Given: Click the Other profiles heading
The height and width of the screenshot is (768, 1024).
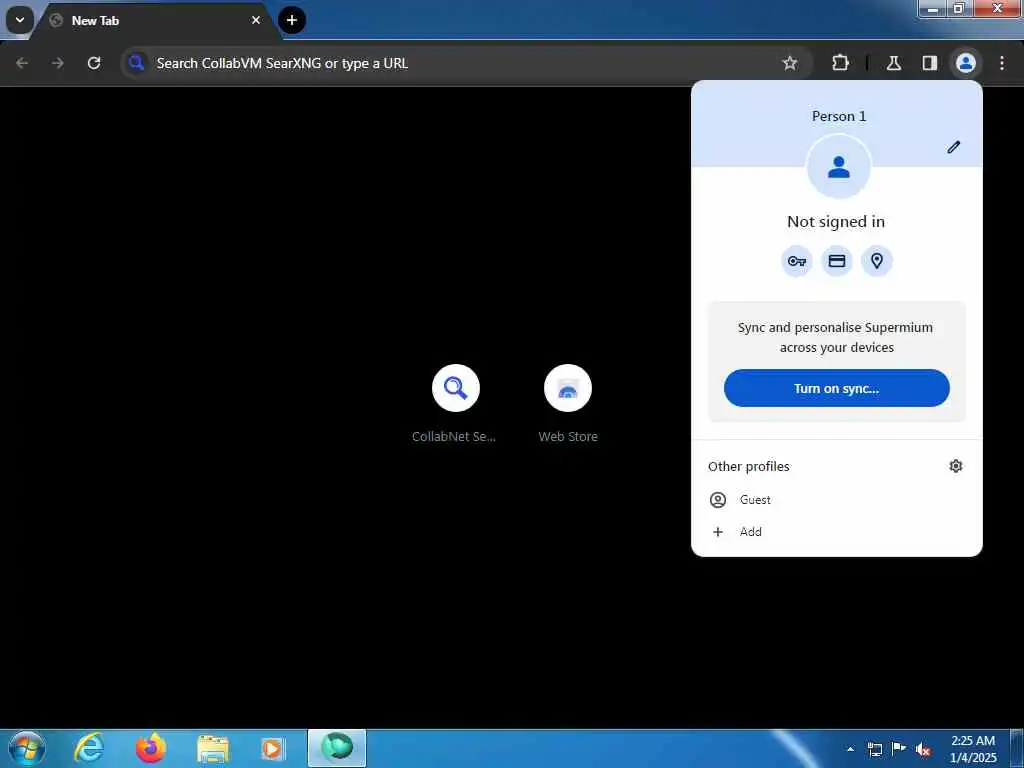Looking at the screenshot, I should tap(748, 466).
